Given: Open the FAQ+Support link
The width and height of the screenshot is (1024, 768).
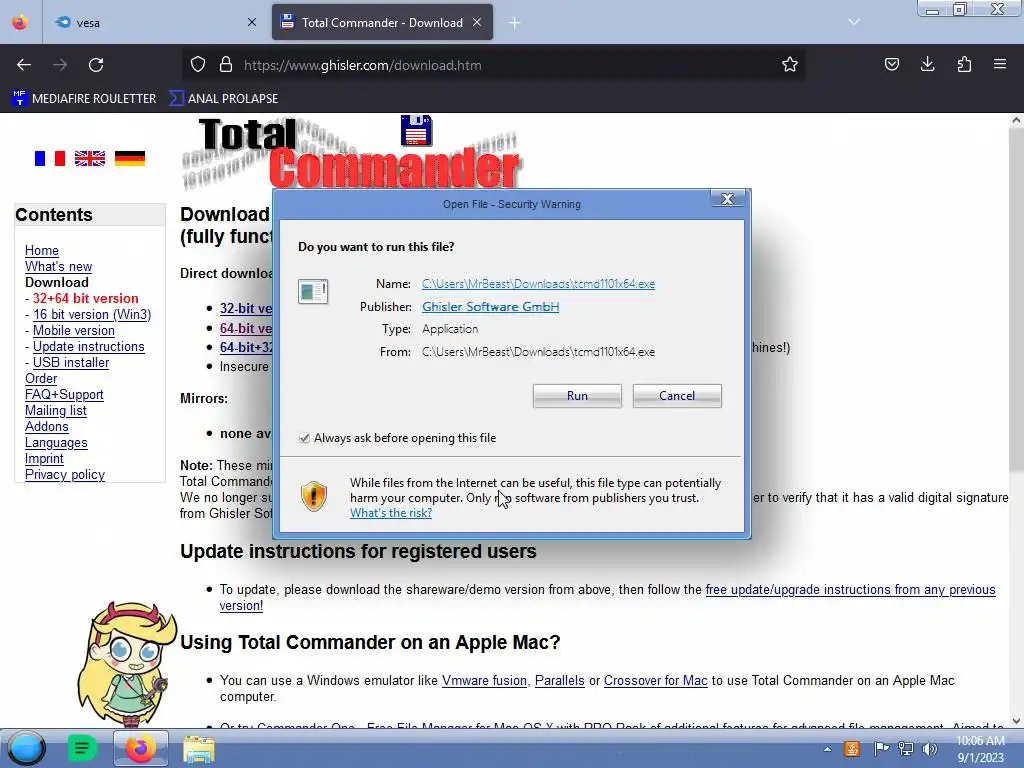Looking at the screenshot, I should click(64, 394).
